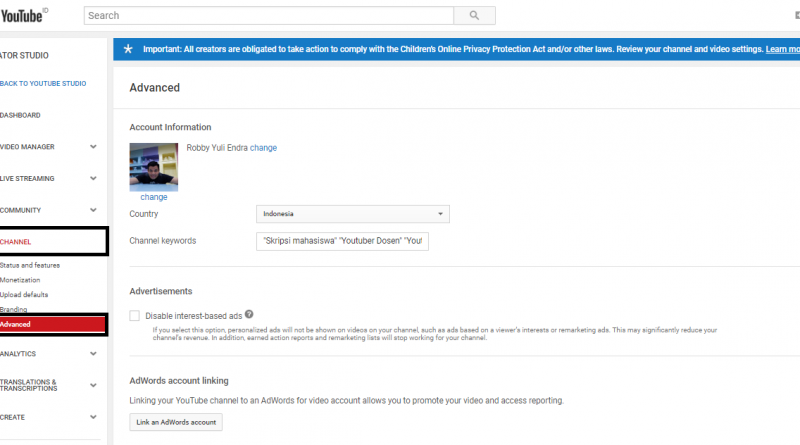Open the Dashboard menu item
Screen dimensions: 800x445
20,115
